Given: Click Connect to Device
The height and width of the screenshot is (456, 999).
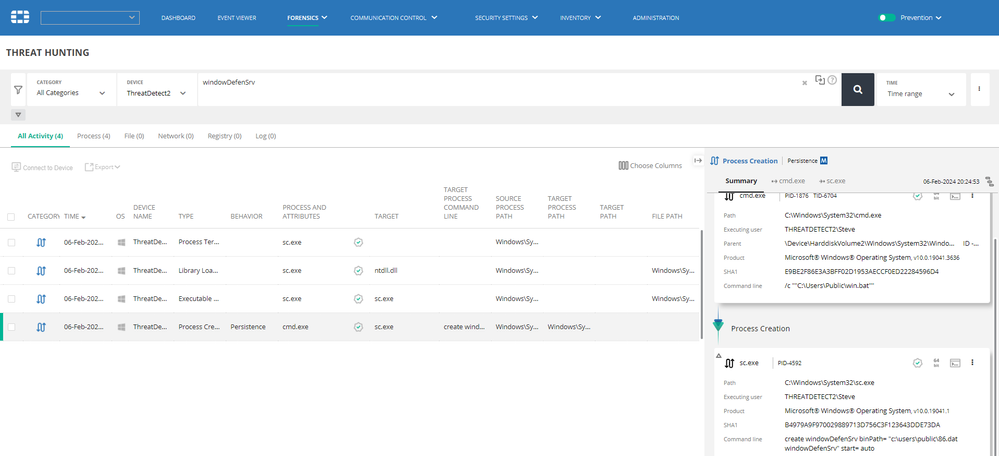Looking at the screenshot, I should tap(42, 167).
